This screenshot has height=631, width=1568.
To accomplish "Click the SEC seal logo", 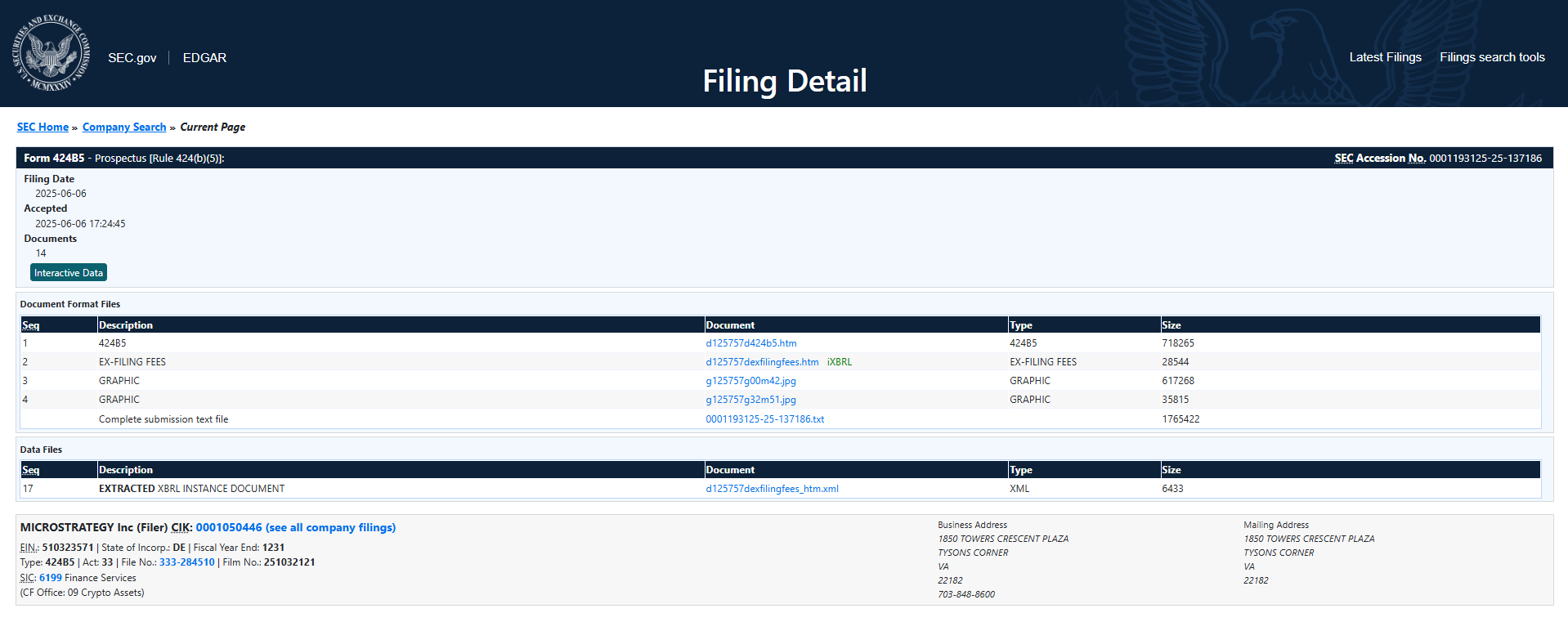I will pos(51,53).
